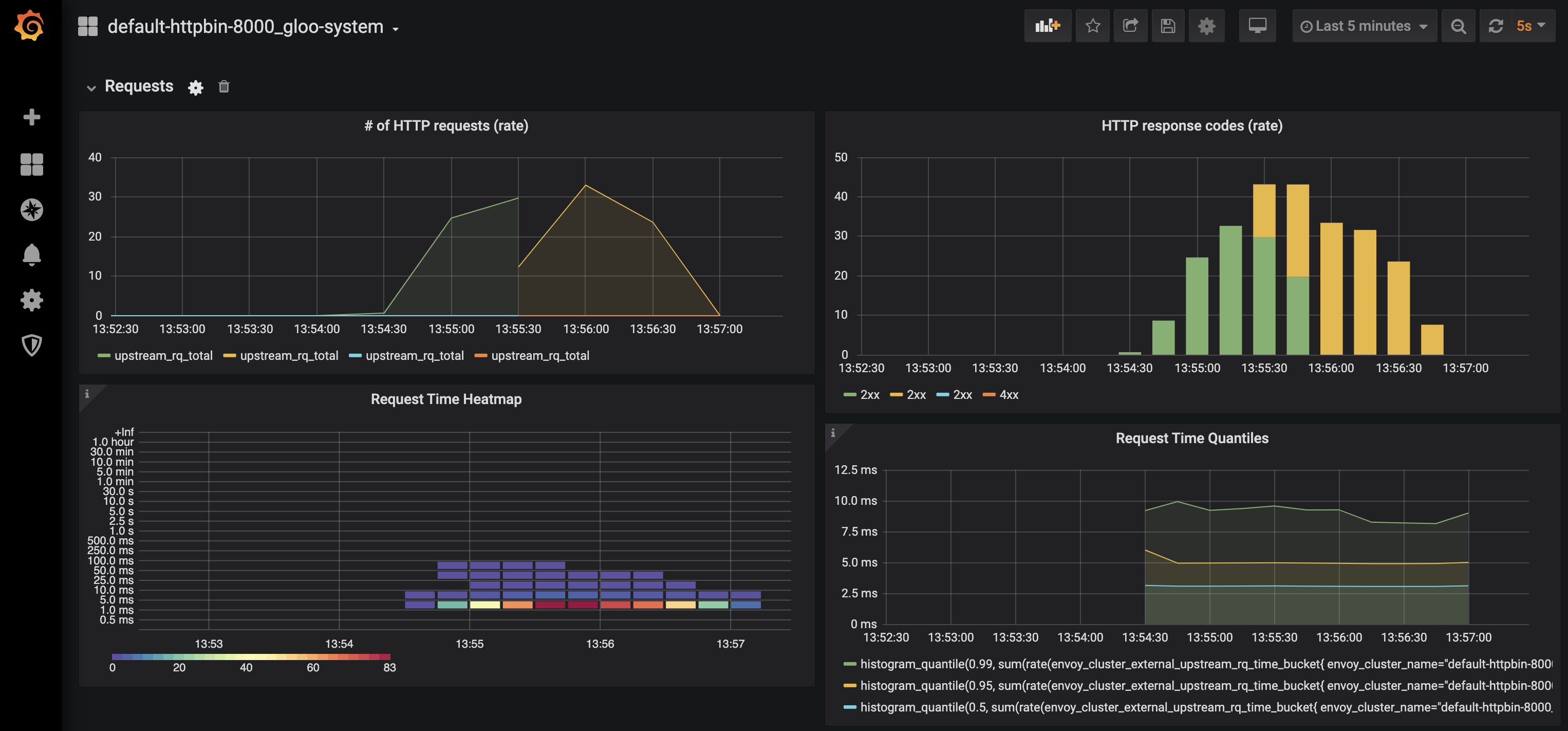Click the Request Time Heatmap info icon
The height and width of the screenshot is (731, 1568).
[x=87, y=394]
